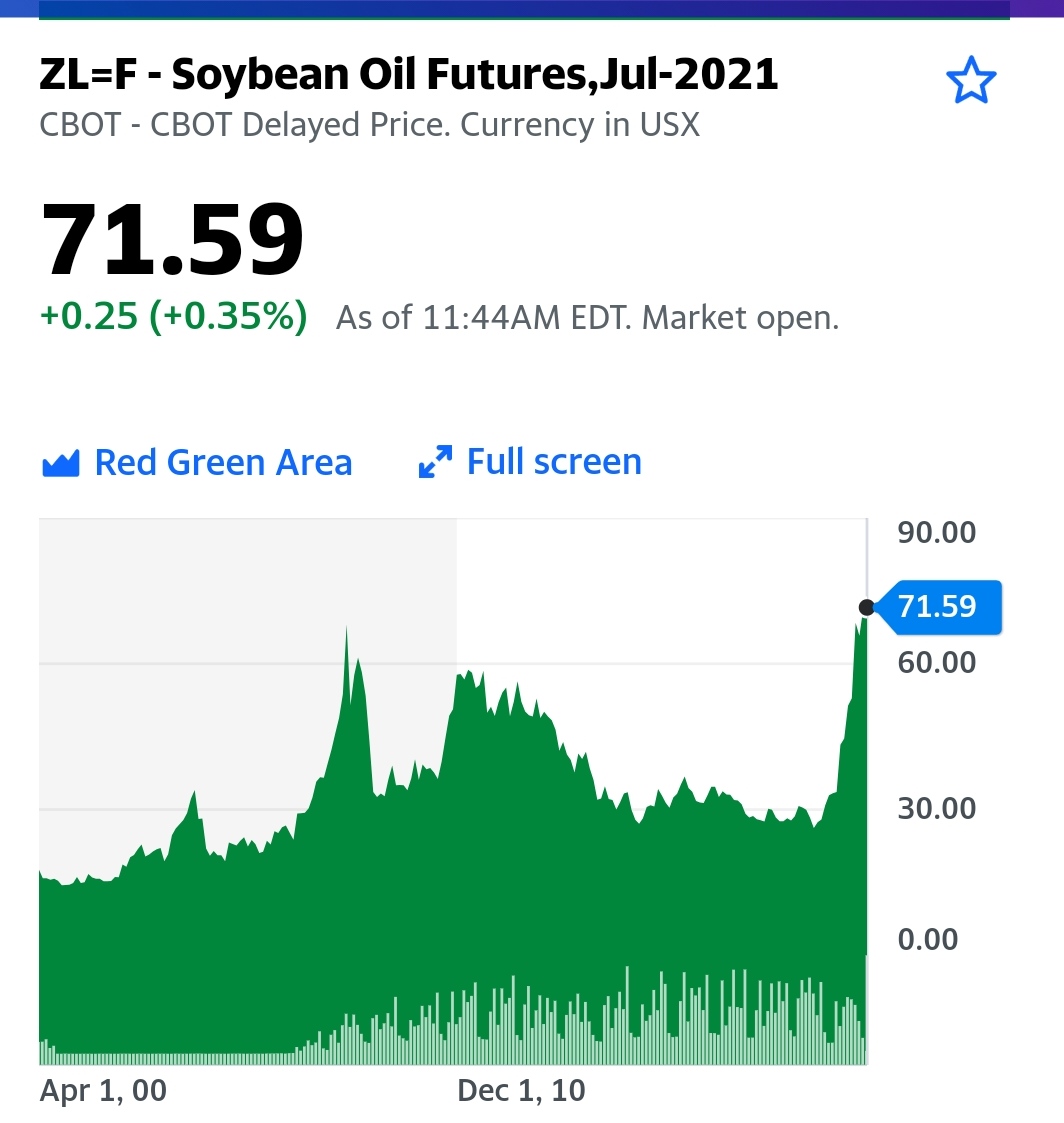Click the 71.59 current price label tag
Image resolution: width=1064 pixels, height=1123 pixels.
pyautogui.click(x=939, y=607)
